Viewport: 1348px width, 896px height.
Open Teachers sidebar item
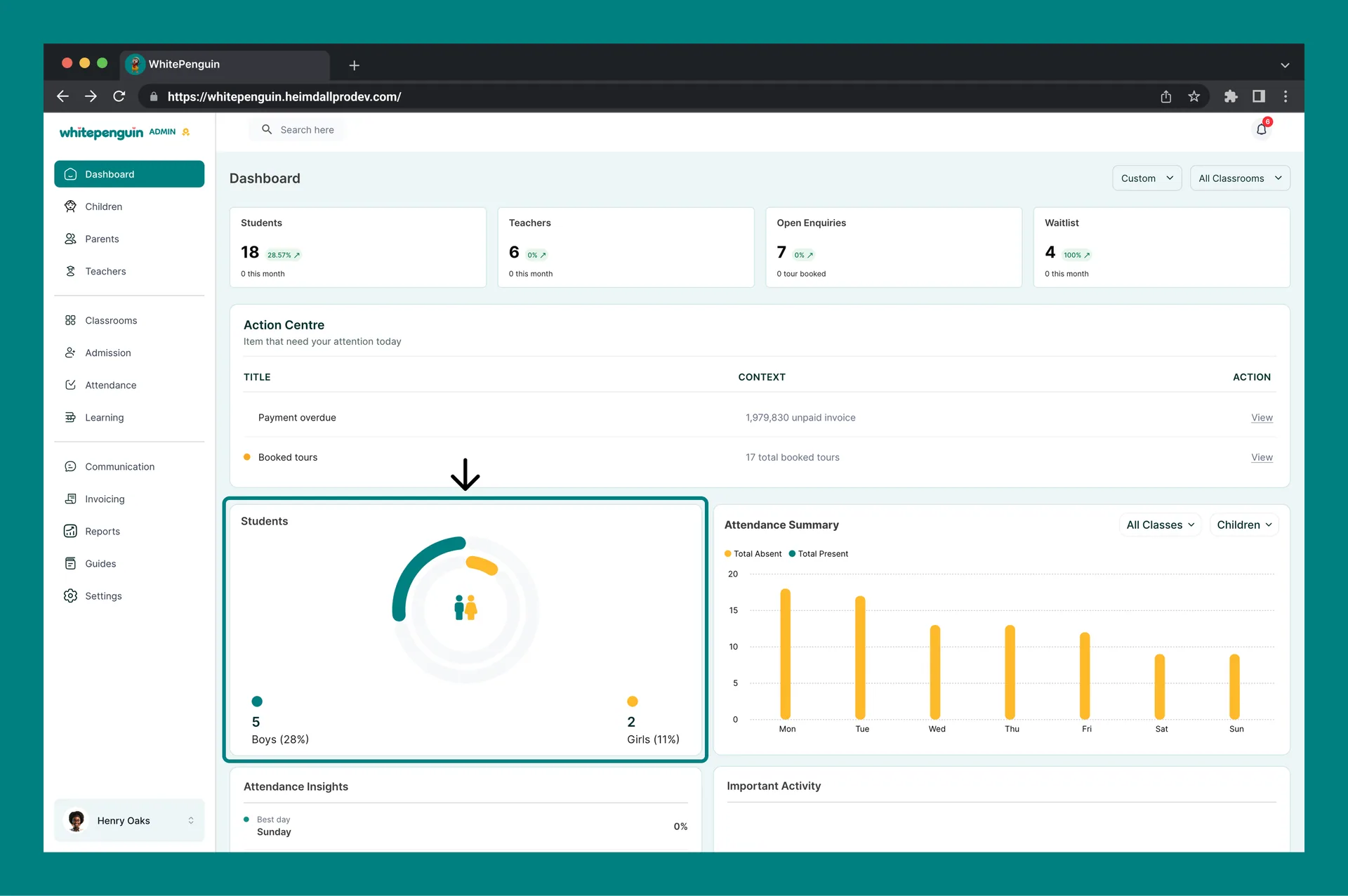(105, 271)
